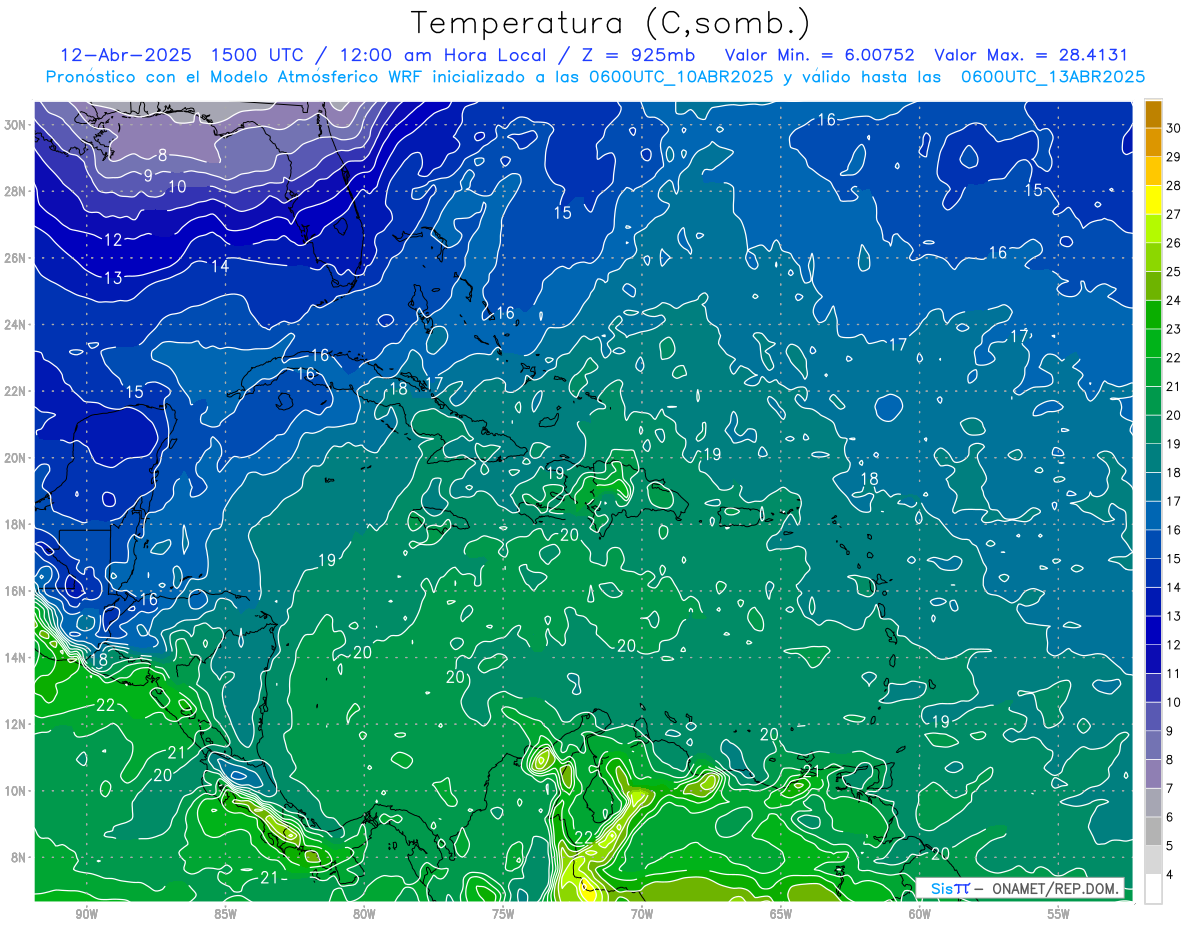
Task: Click the 12N latitude axis label
Action: pos(15,724)
